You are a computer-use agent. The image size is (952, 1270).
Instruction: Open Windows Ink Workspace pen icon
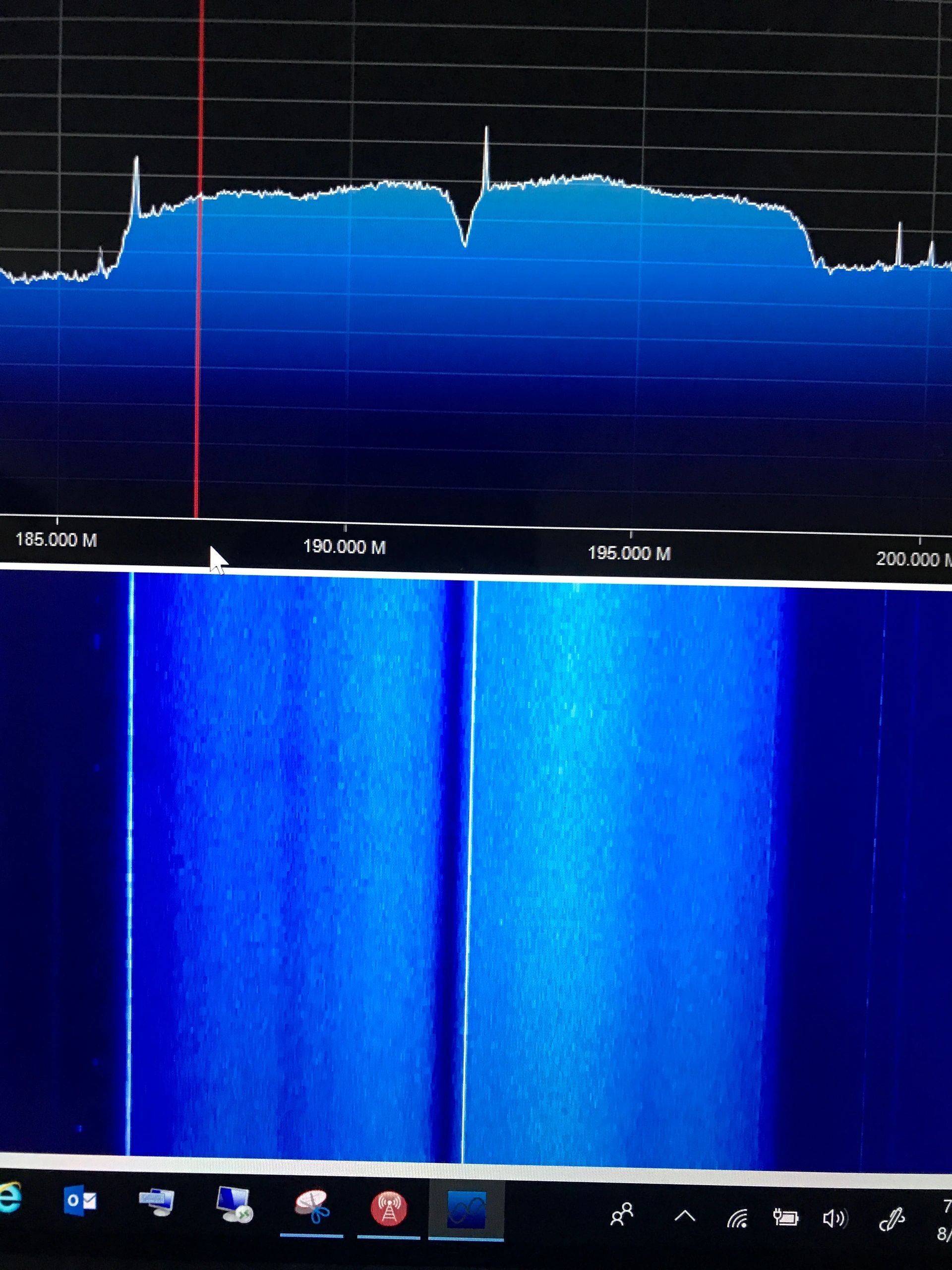pyautogui.click(x=892, y=1218)
